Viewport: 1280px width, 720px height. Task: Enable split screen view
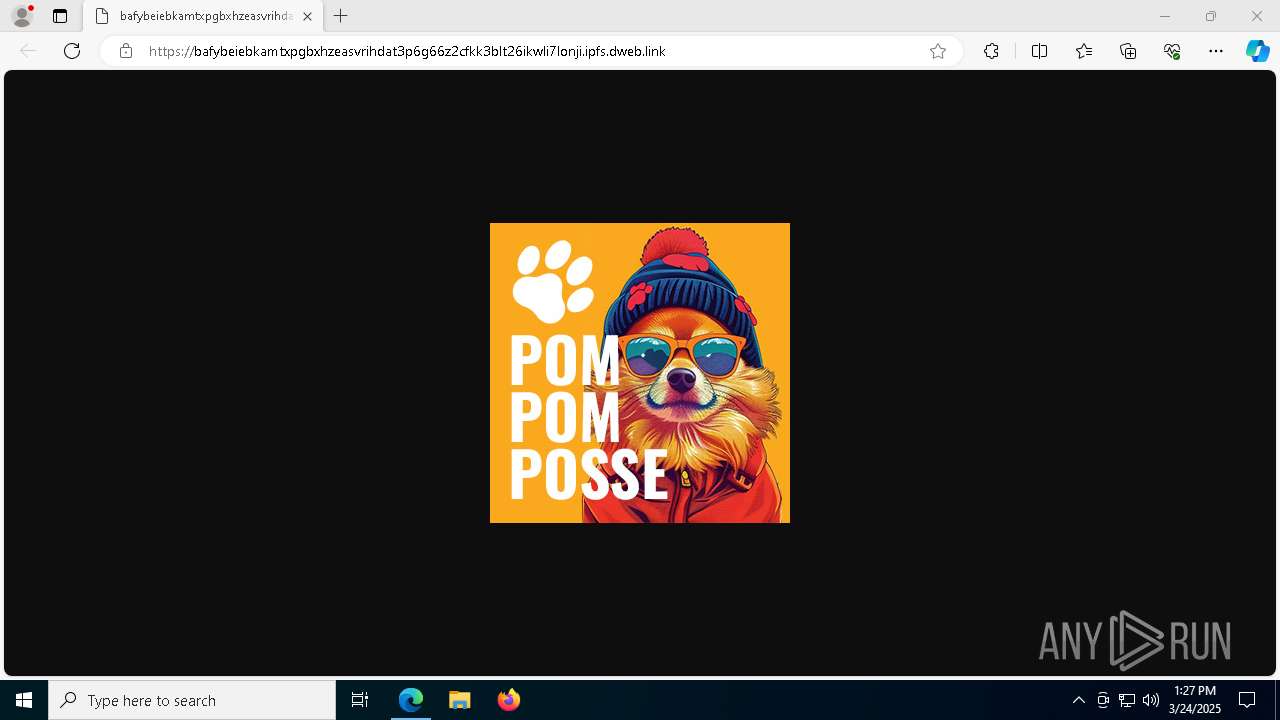point(1039,51)
